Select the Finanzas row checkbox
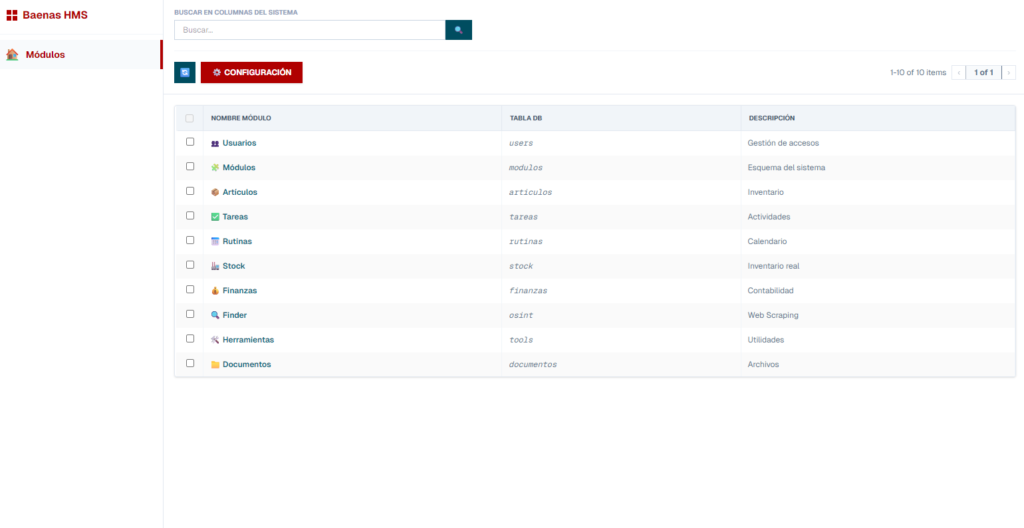 [x=190, y=290]
